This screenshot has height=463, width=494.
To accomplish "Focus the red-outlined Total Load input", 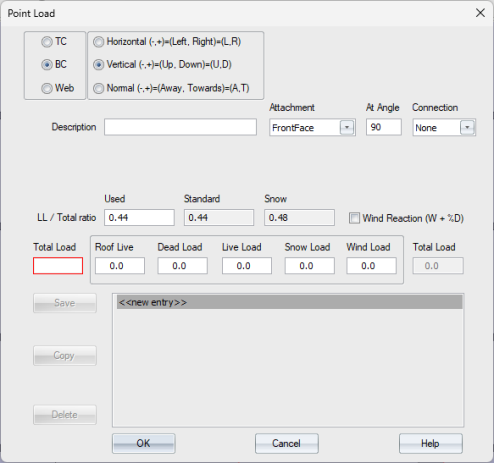I will click(58, 266).
